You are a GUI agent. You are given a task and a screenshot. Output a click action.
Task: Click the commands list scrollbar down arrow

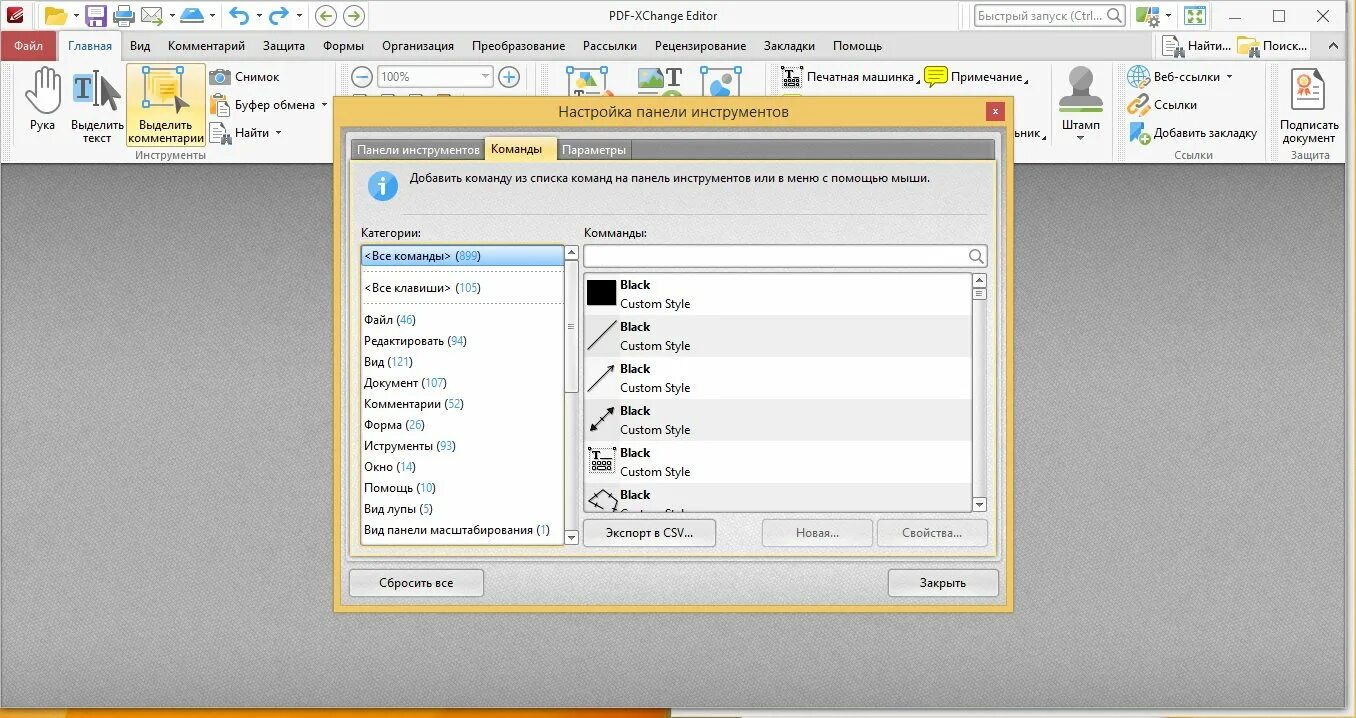[x=979, y=505]
